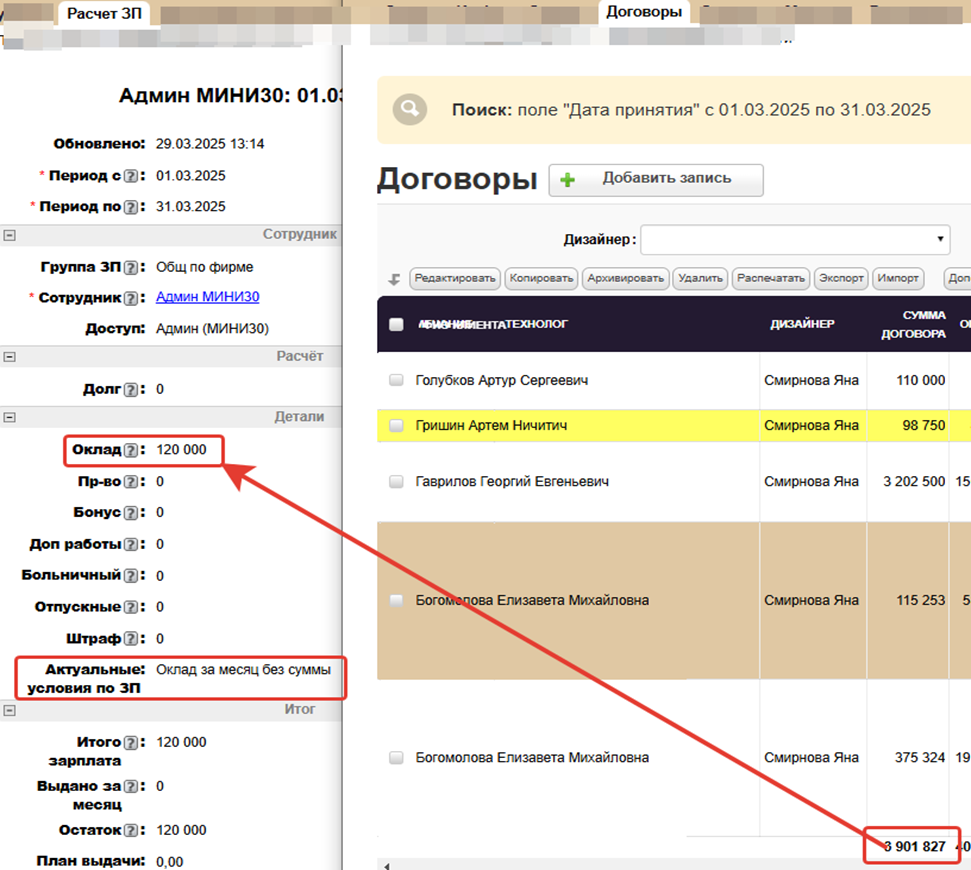Click help icon beside Группа ЗП
The image size is (971, 870).
(x=130, y=268)
